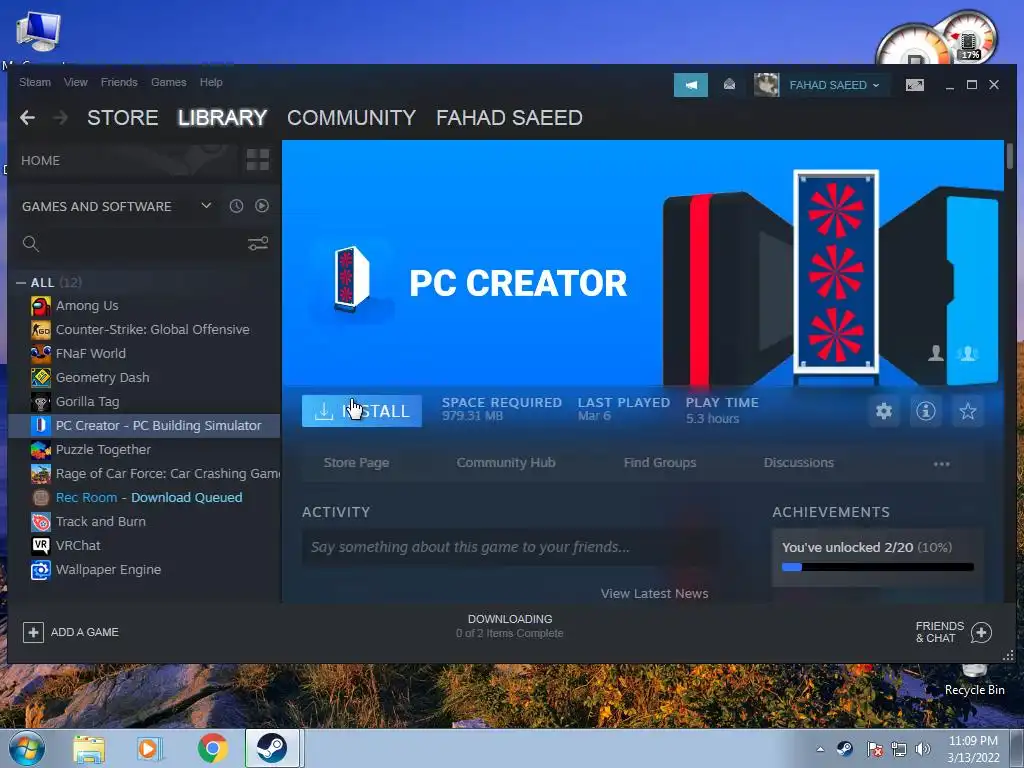1024x768 pixels.
Task: Click the recent activity clock icon
Action: [236, 206]
